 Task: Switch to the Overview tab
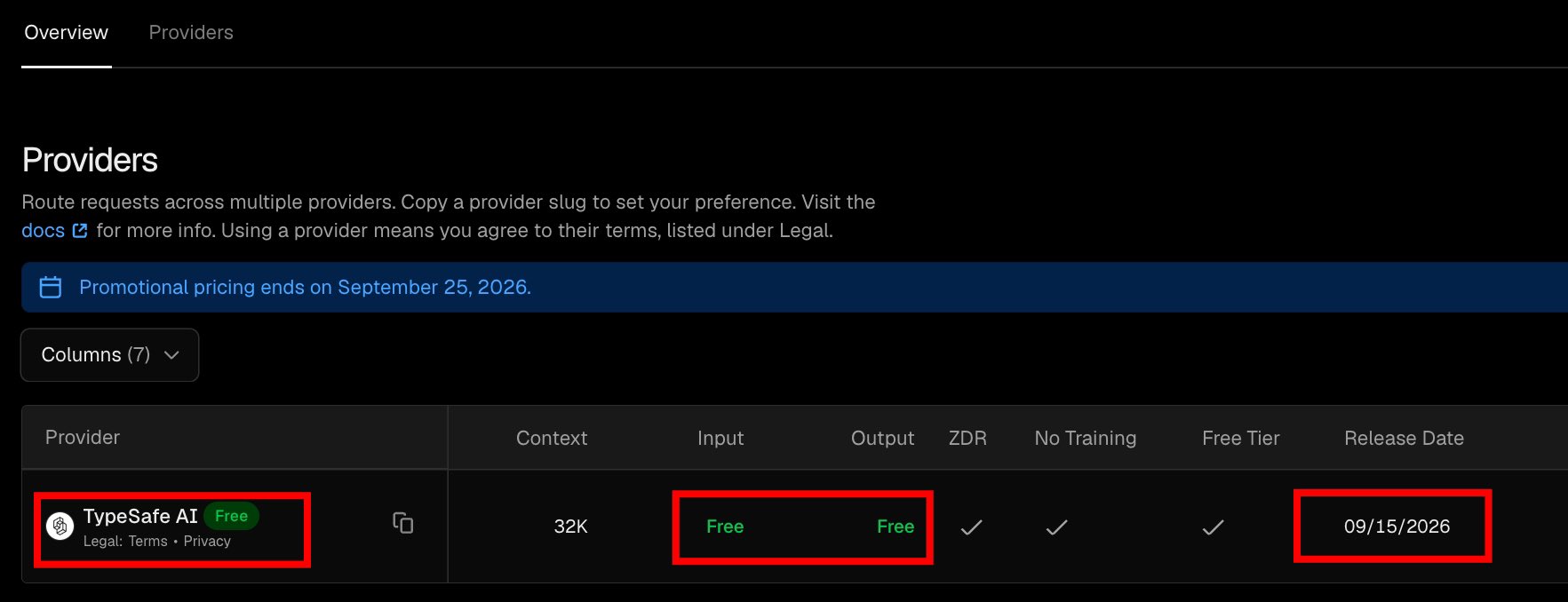point(66,33)
